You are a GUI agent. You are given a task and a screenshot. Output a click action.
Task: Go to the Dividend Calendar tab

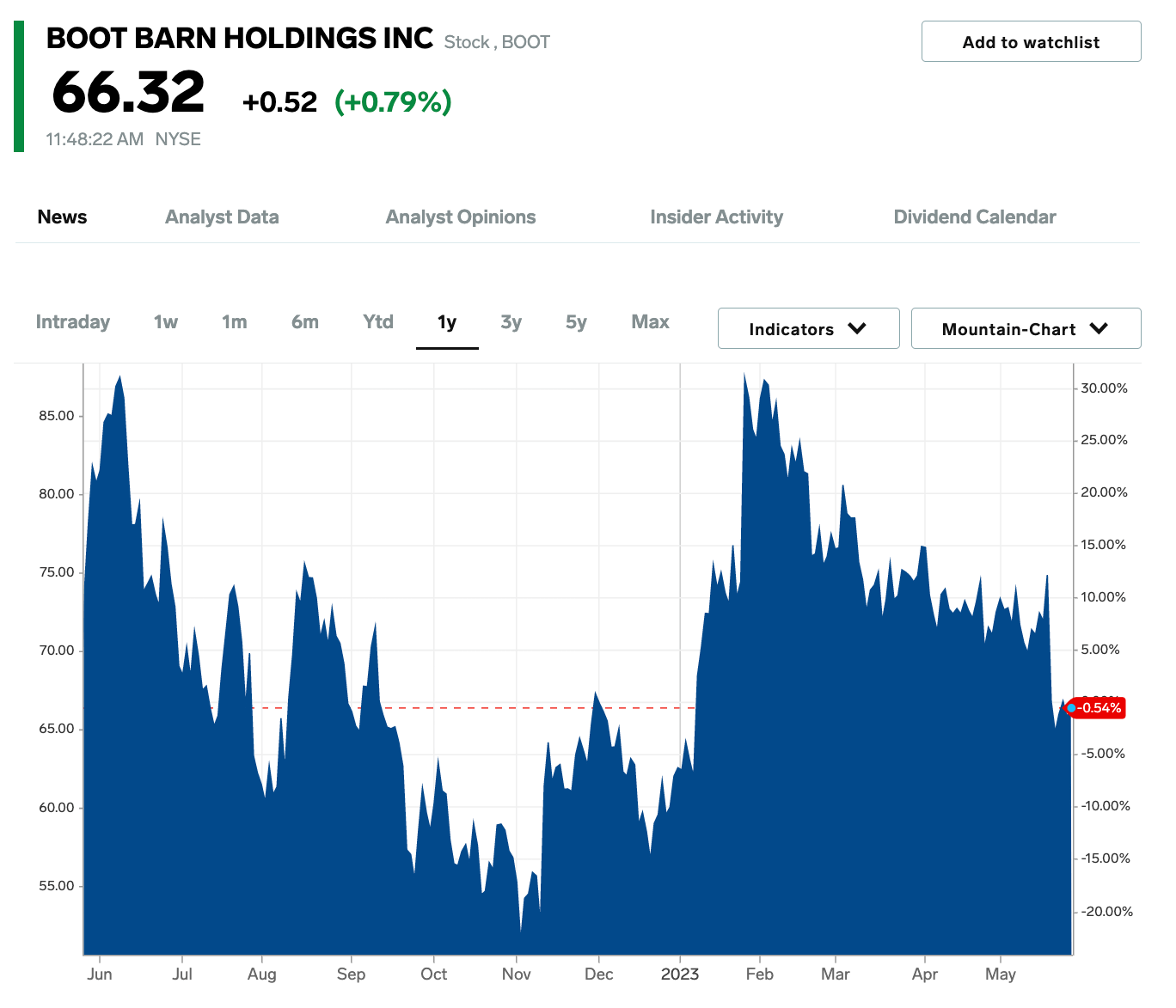pyautogui.click(x=975, y=217)
